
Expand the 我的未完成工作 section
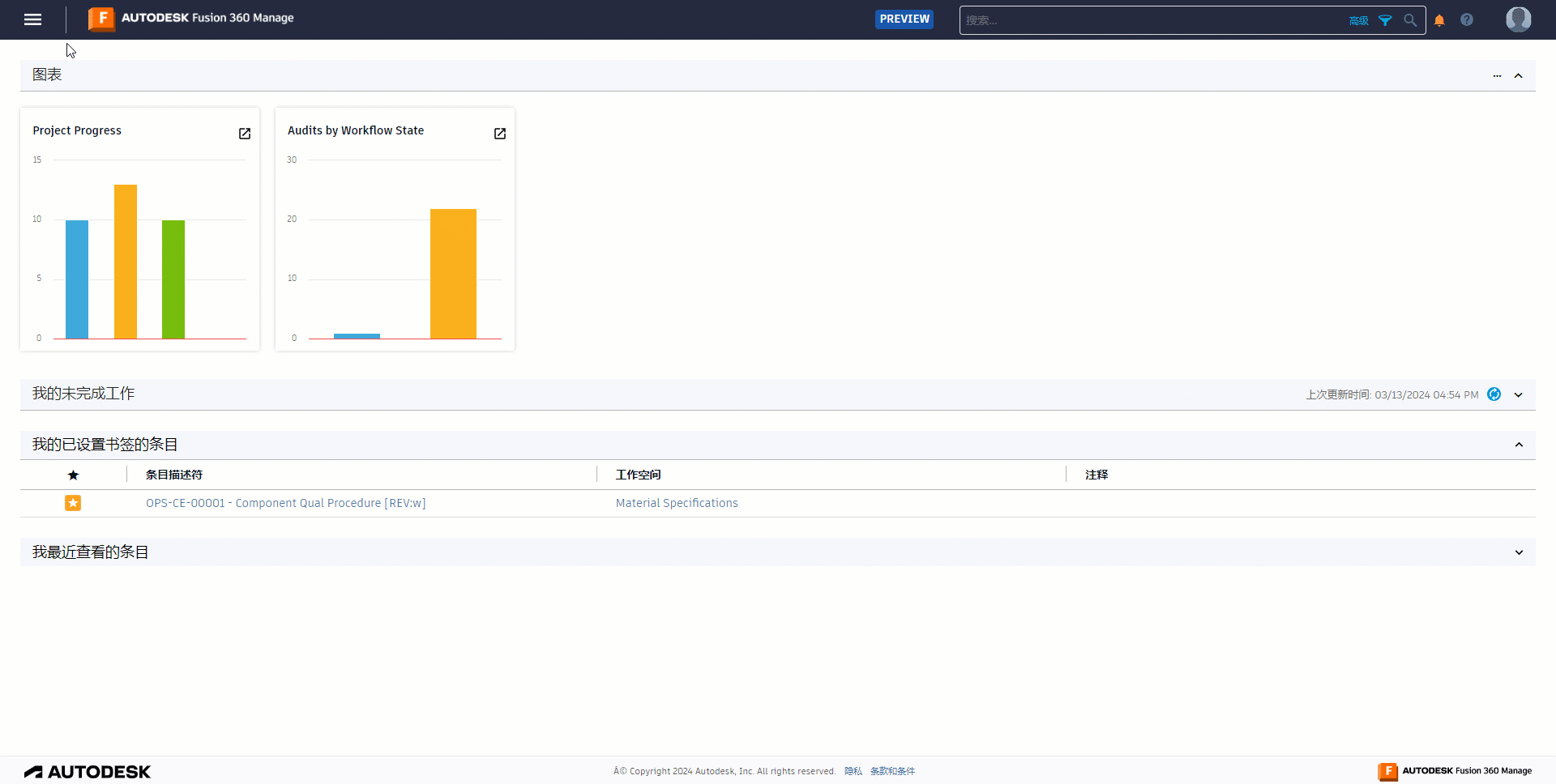tap(1519, 395)
